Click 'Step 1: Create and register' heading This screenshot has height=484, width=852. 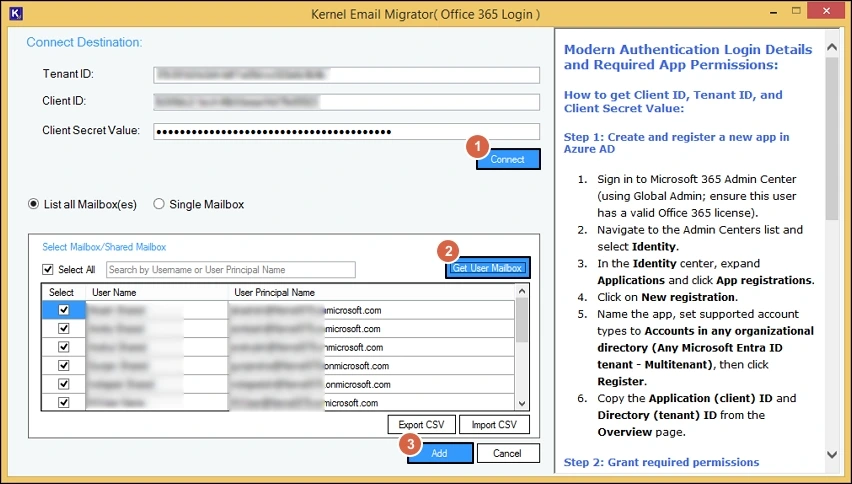pyautogui.click(x=676, y=143)
